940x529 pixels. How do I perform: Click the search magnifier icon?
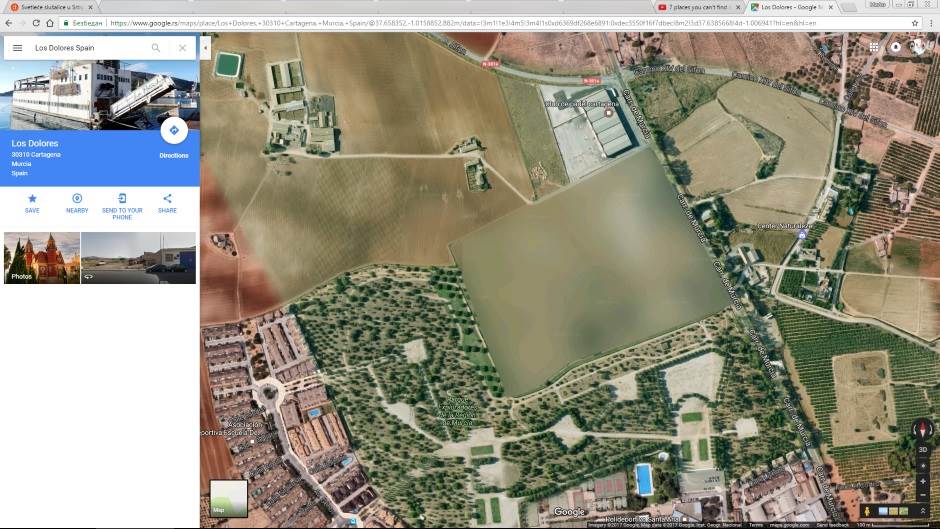pos(156,48)
